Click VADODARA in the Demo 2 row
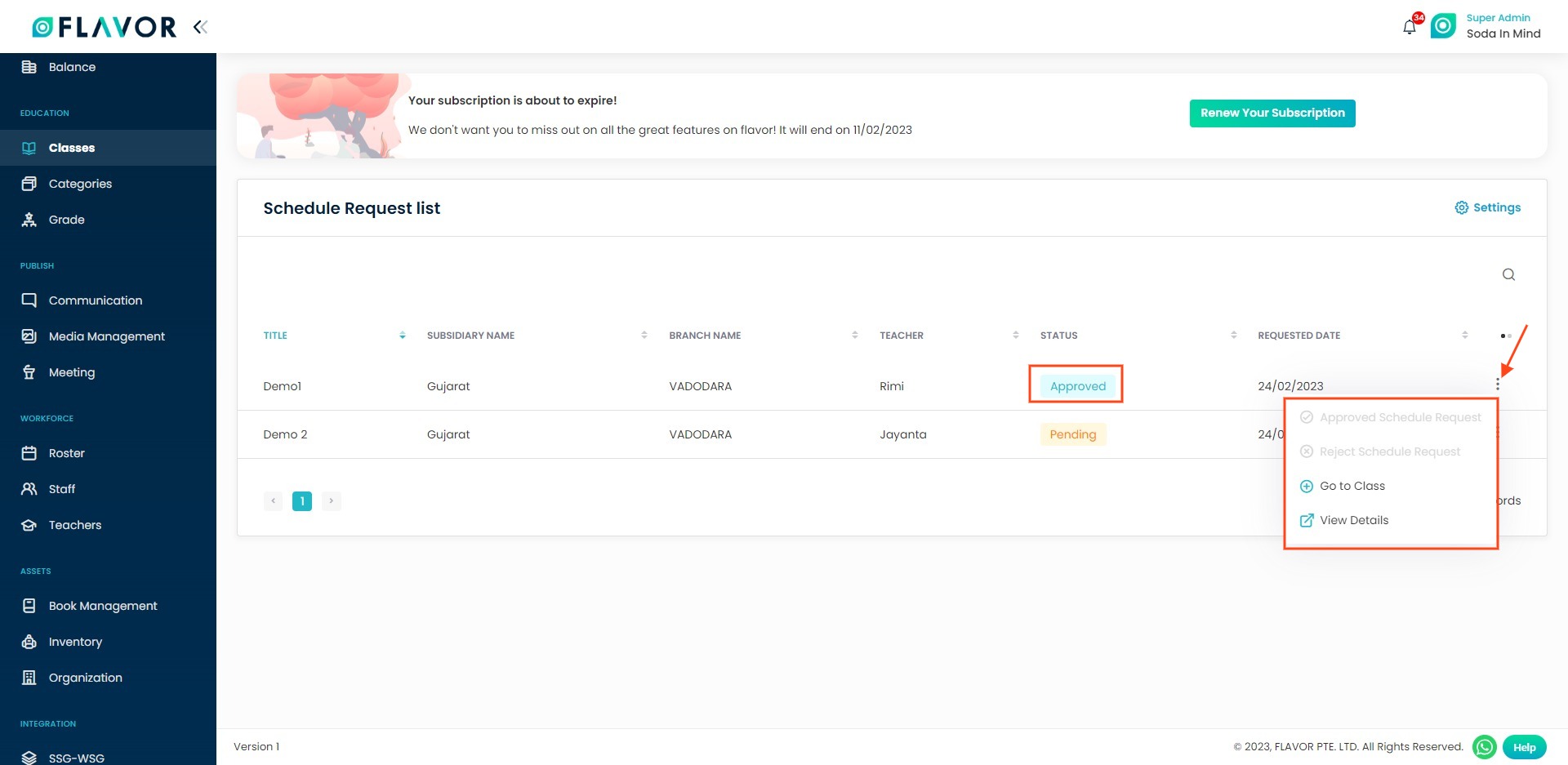 (x=700, y=434)
